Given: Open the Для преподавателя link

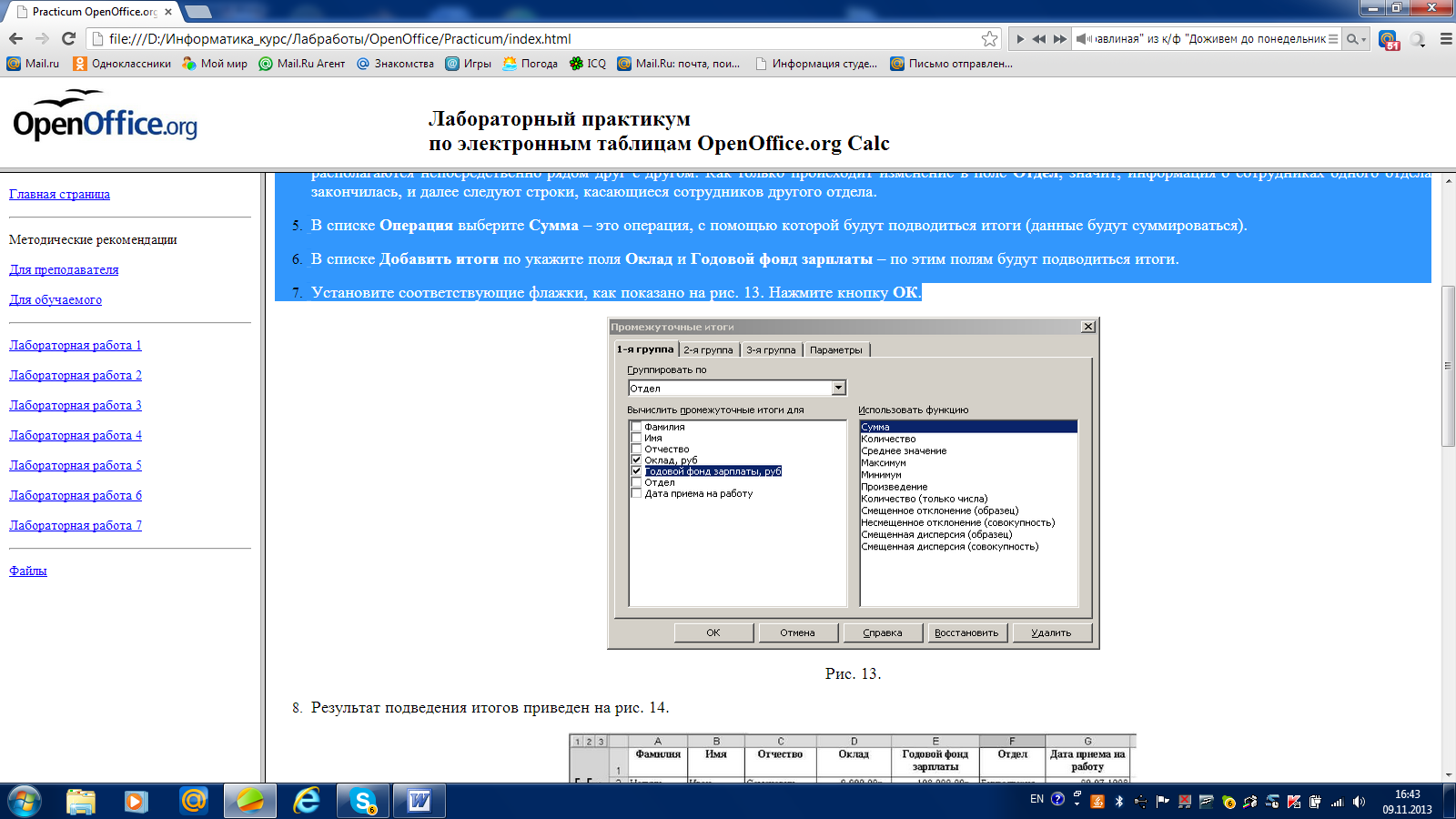Looking at the screenshot, I should (x=64, y=269).
